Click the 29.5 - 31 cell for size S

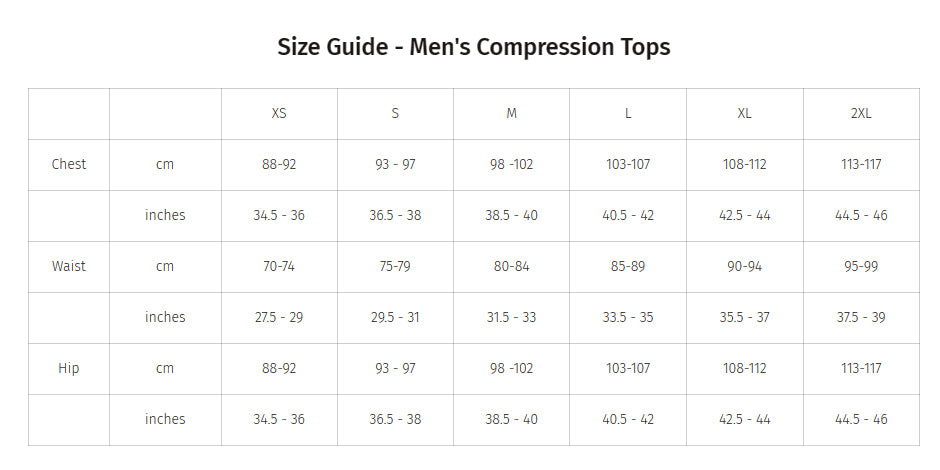click(395, 317)
